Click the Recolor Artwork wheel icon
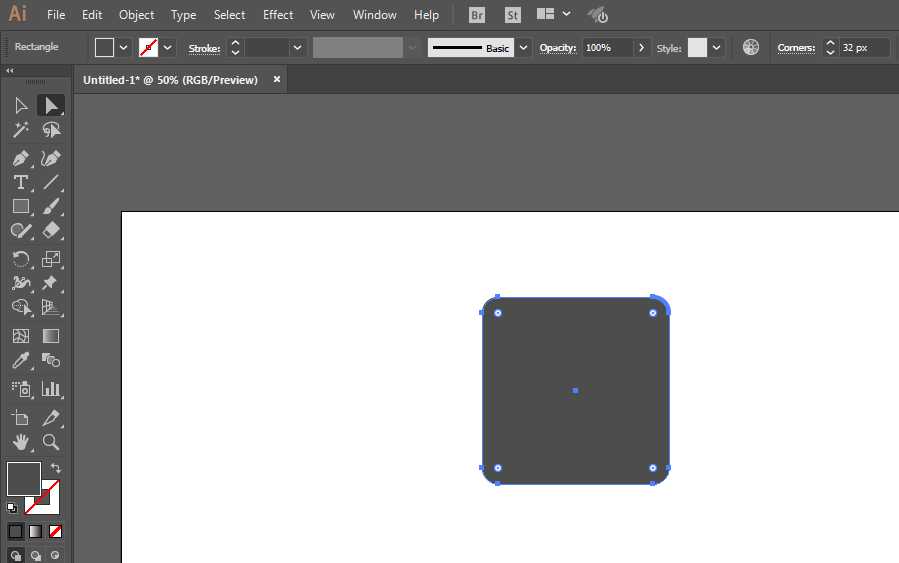The image size is (899, 563). click(x=751, y=47)
